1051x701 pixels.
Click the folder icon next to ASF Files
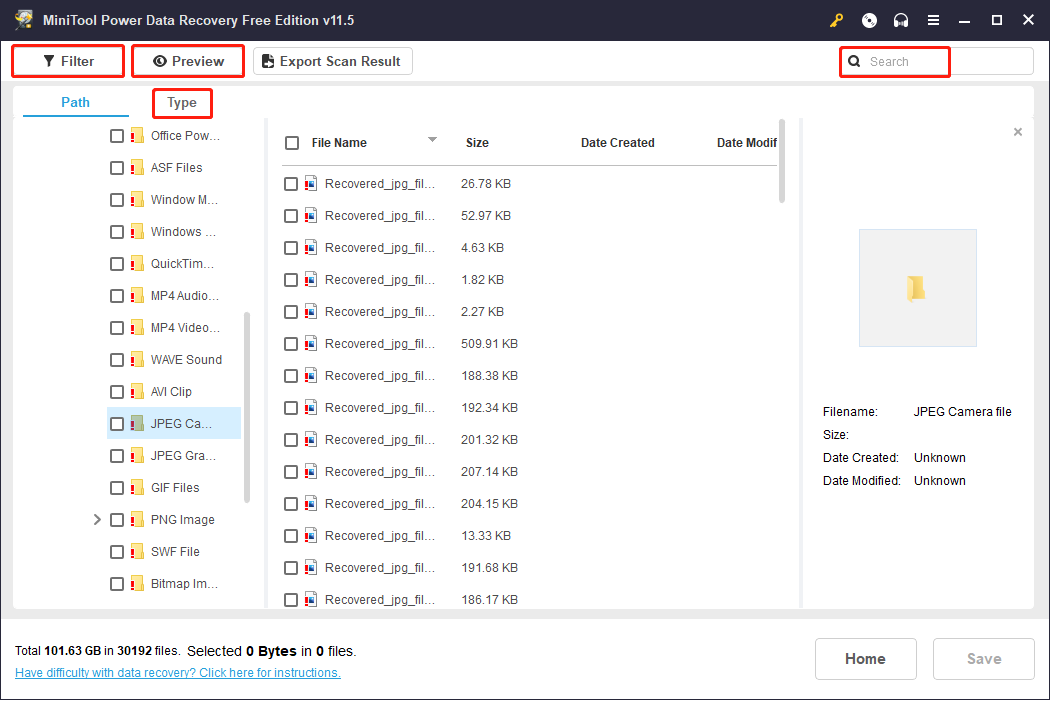pos(137,168)
